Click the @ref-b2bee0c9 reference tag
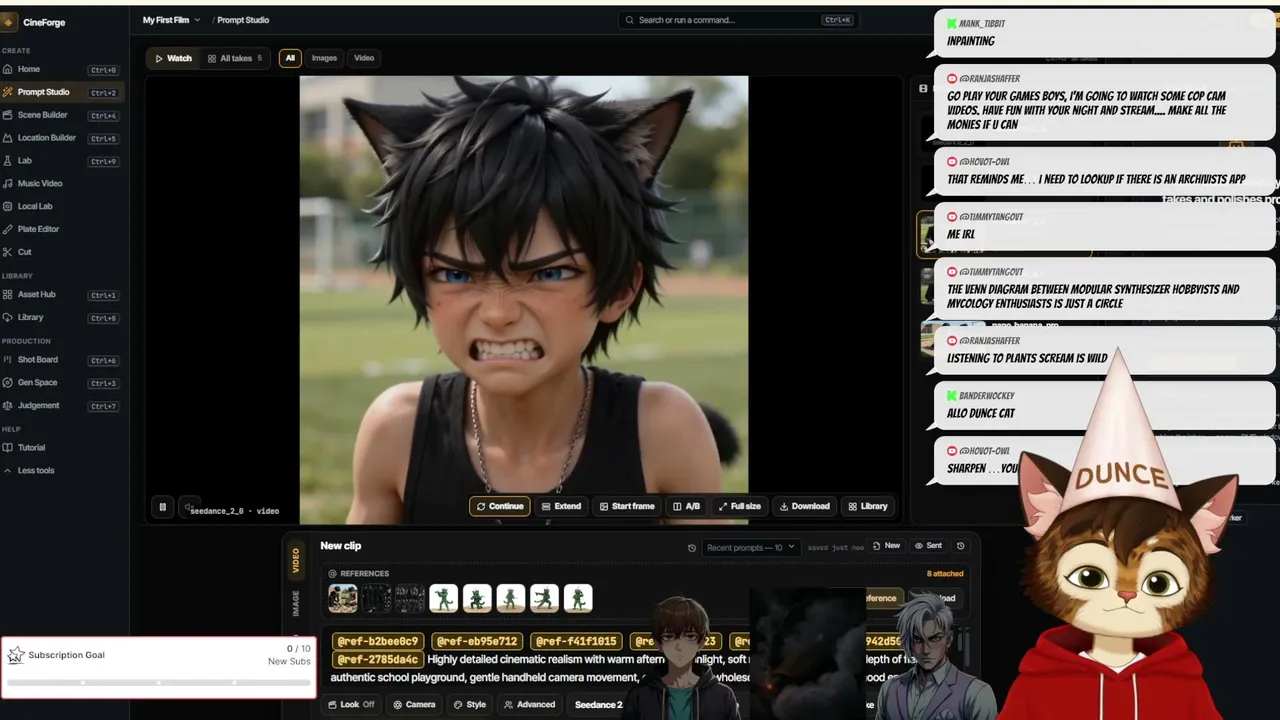The width and height of the screenshot is (1280, 720). click(x=378, y=641)
